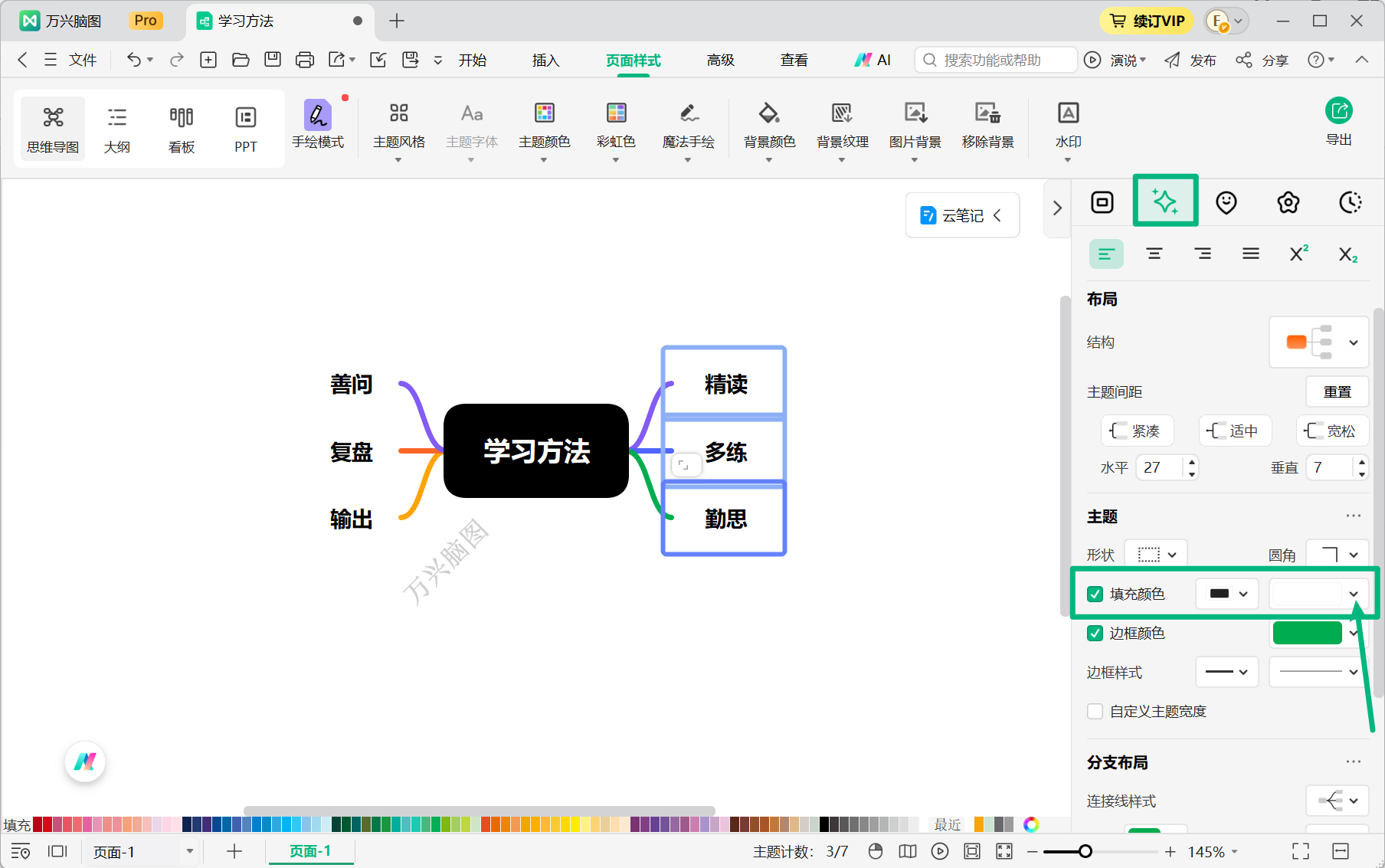The width and height of the screenshot is (1385, 868).
Task: Open the File (文件) menu
Action: click(x=70, y=60)
